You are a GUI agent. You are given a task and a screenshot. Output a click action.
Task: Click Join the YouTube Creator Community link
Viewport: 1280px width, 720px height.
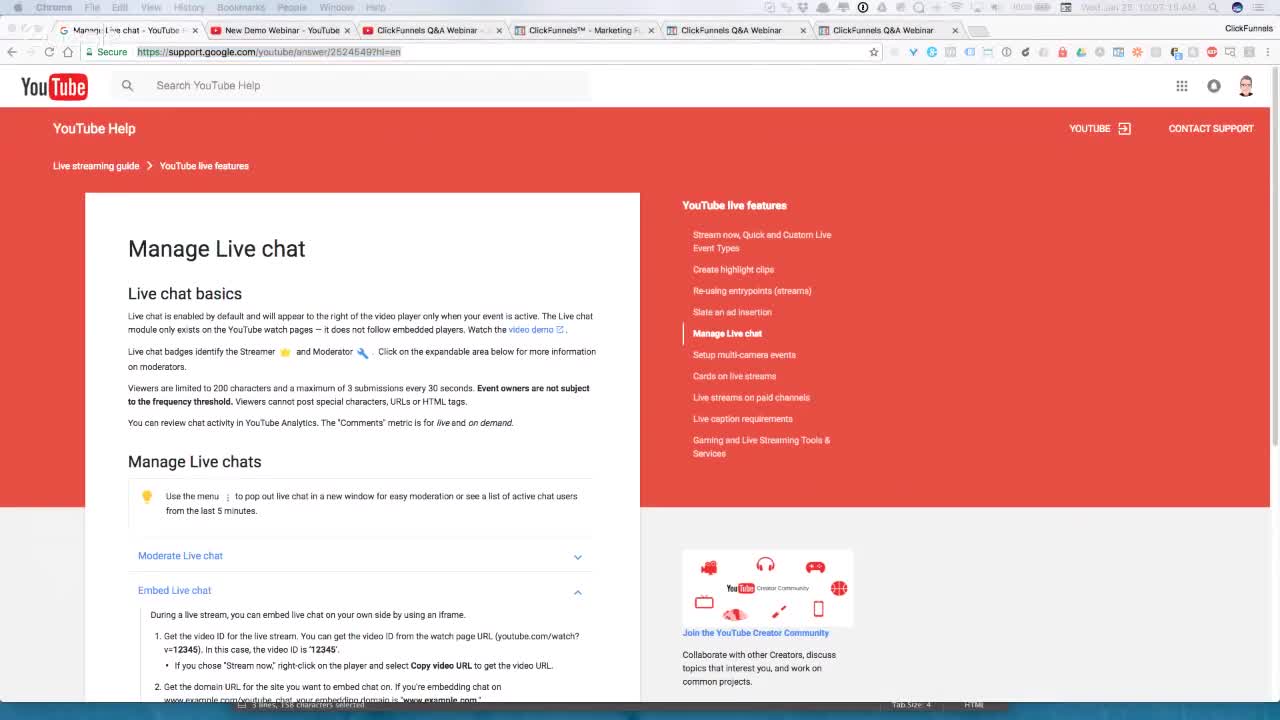(755, 633)
